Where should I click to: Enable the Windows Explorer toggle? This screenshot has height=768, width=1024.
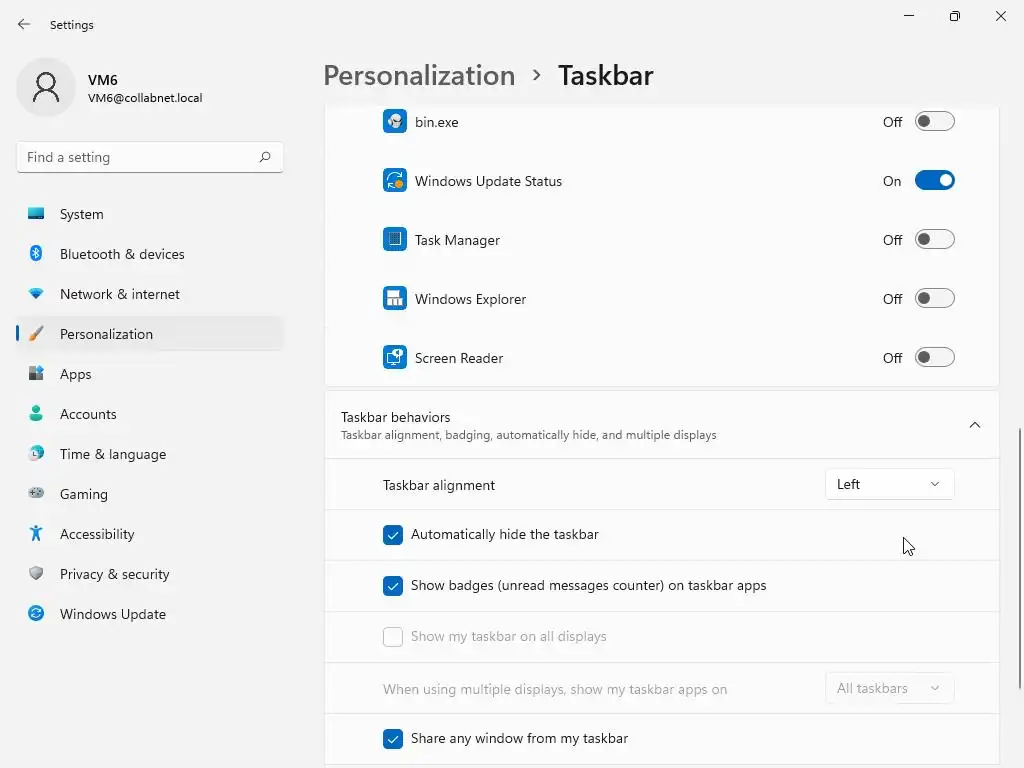click(935, 298)
